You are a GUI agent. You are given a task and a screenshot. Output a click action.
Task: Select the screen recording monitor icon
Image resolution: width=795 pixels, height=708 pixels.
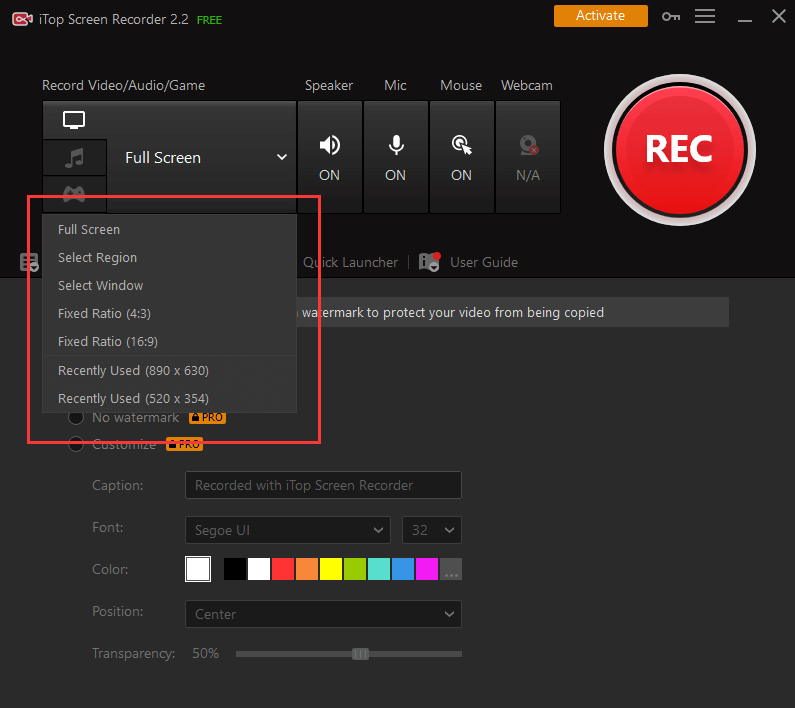point(74,120)
